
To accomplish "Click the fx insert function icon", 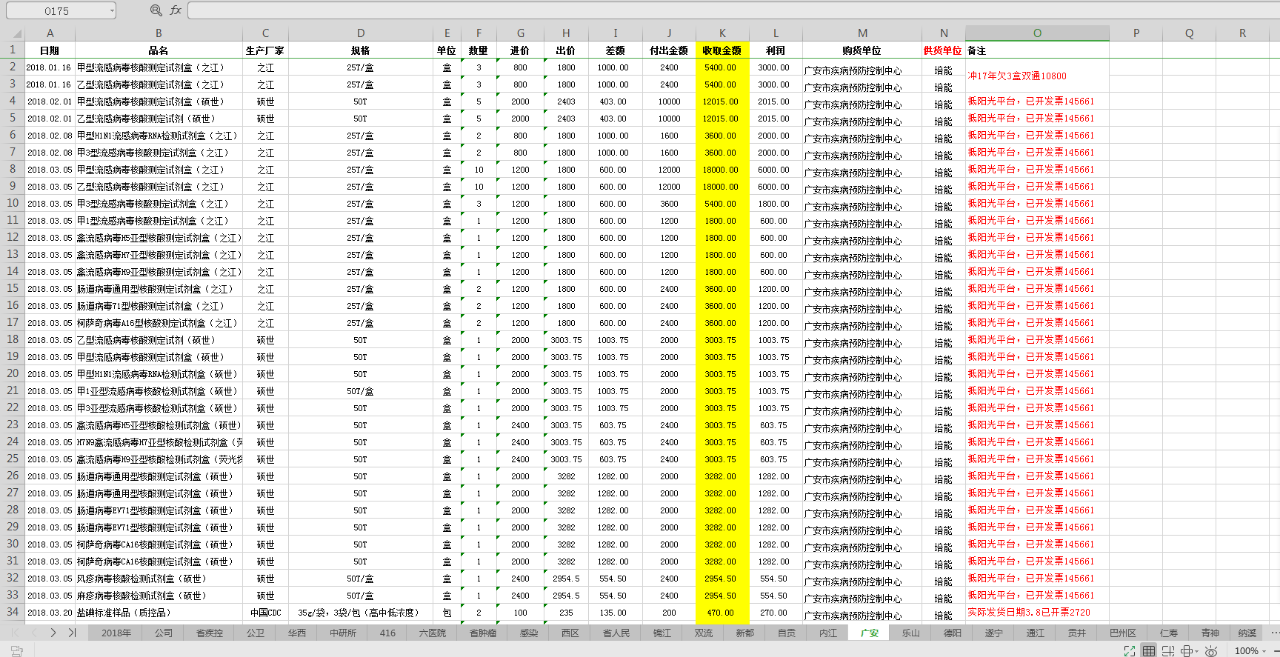I will (x=176, y=9).
